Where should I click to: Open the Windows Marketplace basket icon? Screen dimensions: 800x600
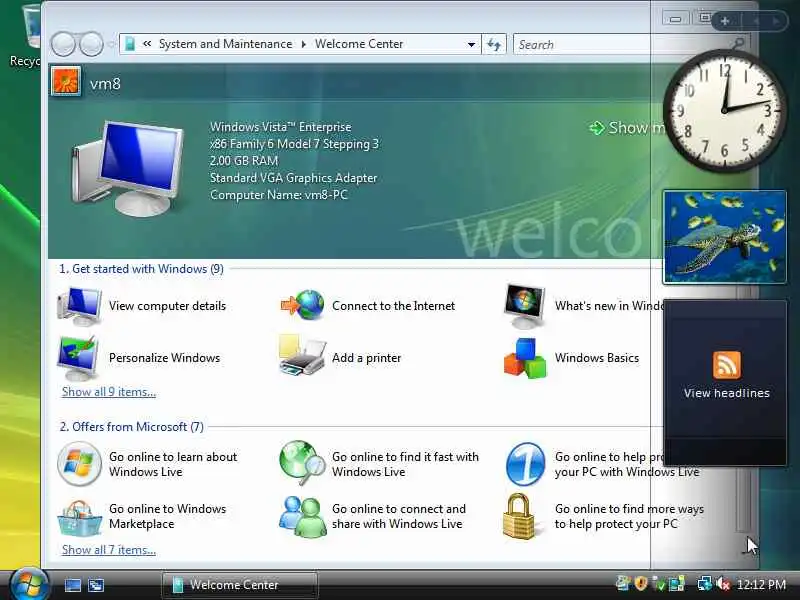[79, 517]
